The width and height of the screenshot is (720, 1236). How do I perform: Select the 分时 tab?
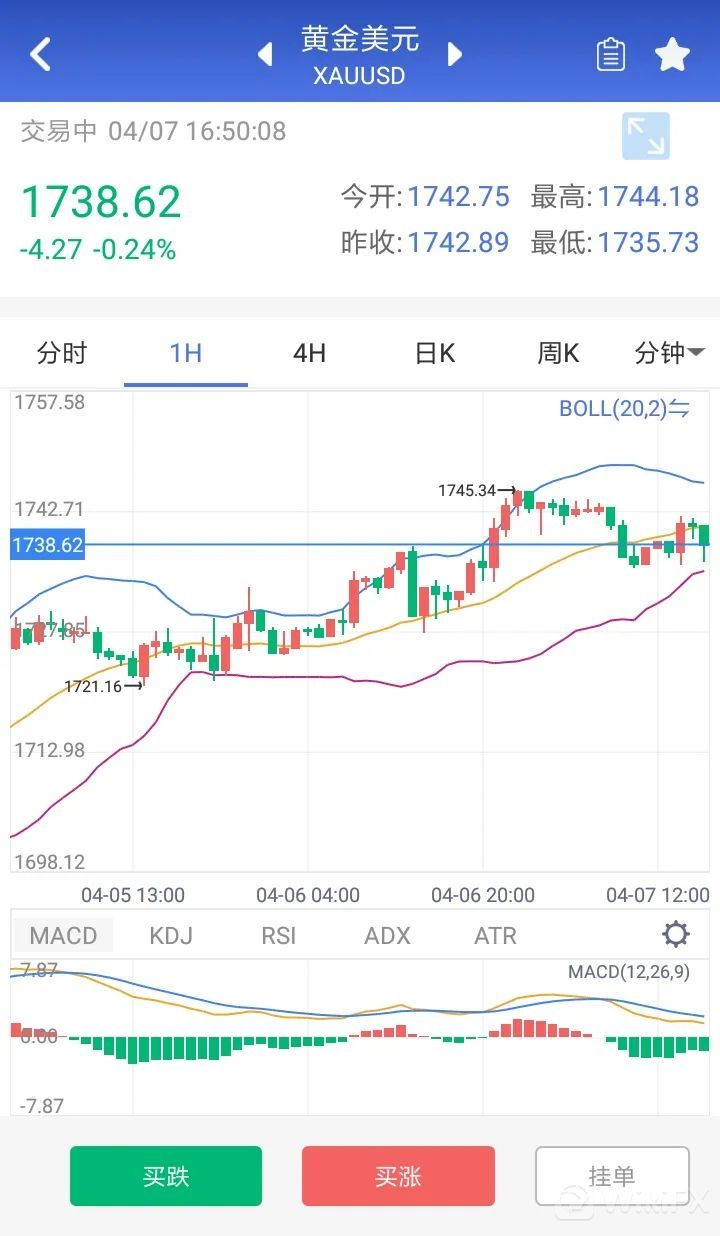coord(62,353)
